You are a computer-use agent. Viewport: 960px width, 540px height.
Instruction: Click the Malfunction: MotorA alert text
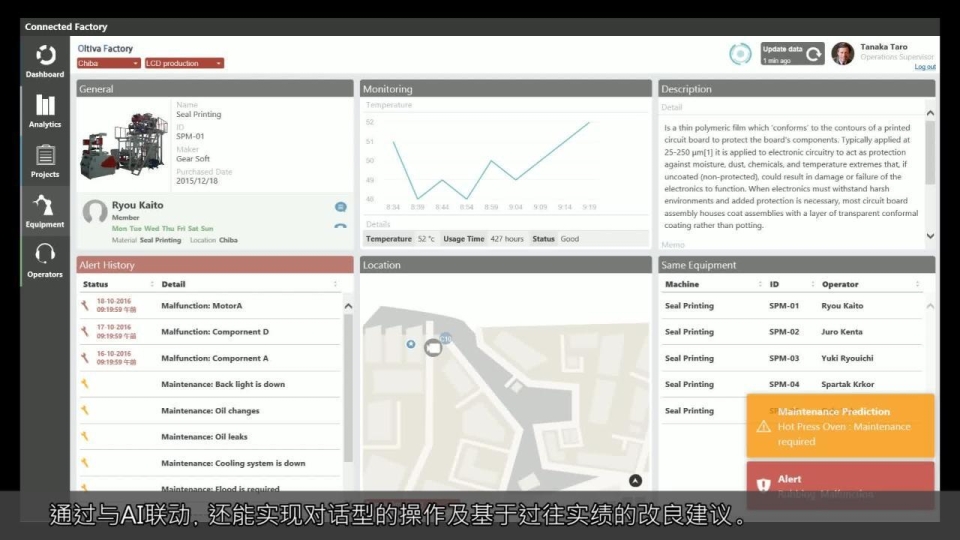coord(201,306)
